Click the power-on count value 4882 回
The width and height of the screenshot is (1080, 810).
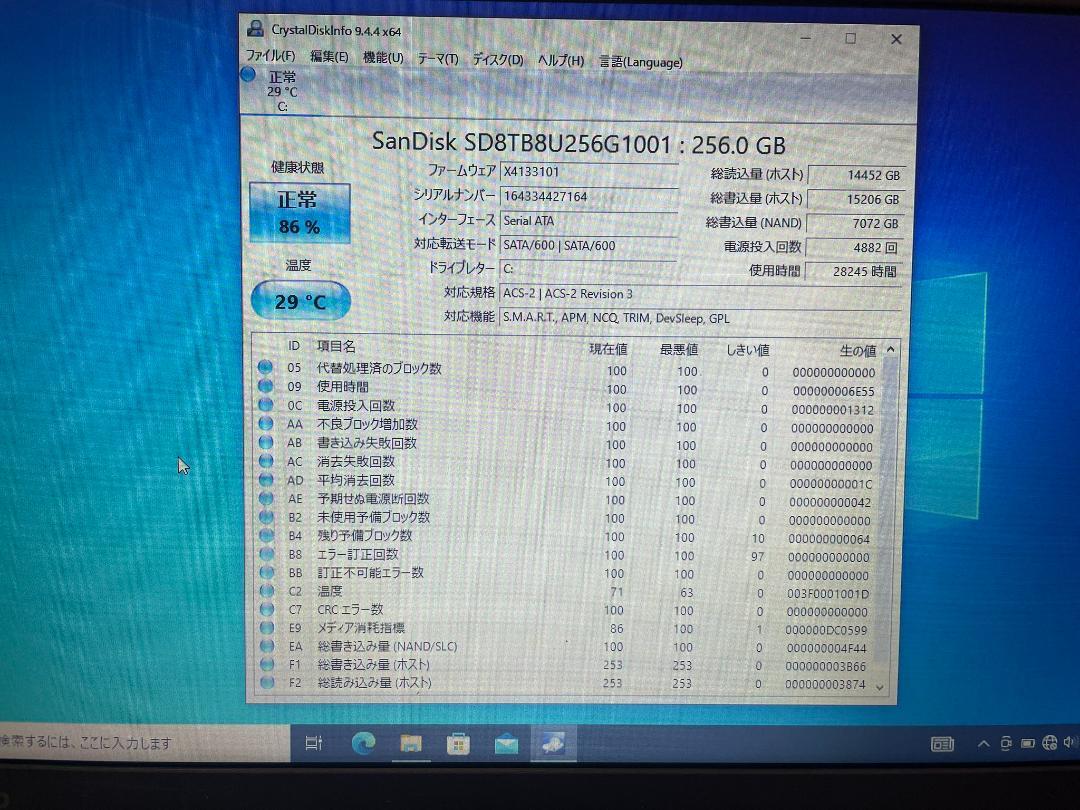[x=853, y=247]
